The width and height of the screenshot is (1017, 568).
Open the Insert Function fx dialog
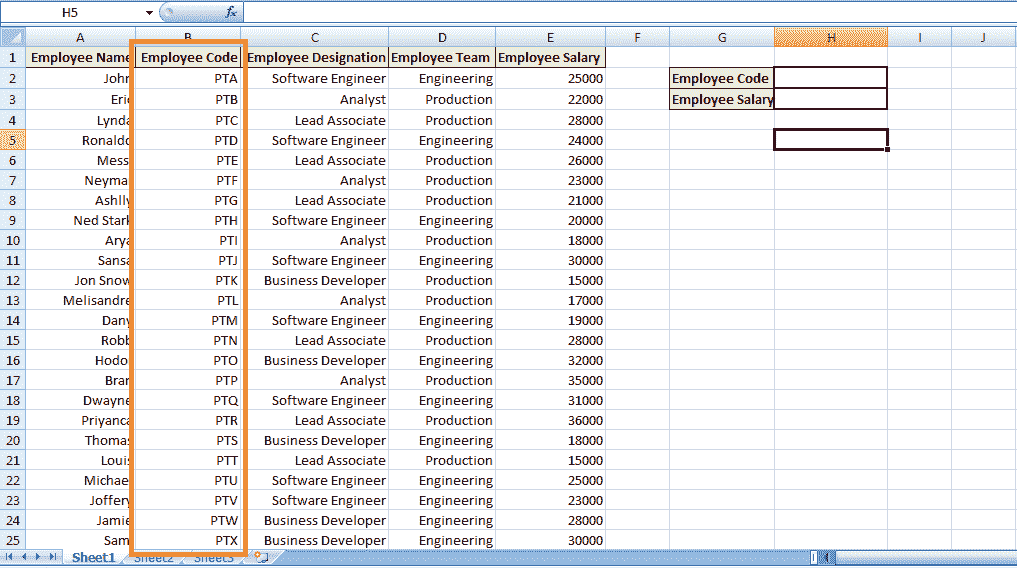[231, 12]
